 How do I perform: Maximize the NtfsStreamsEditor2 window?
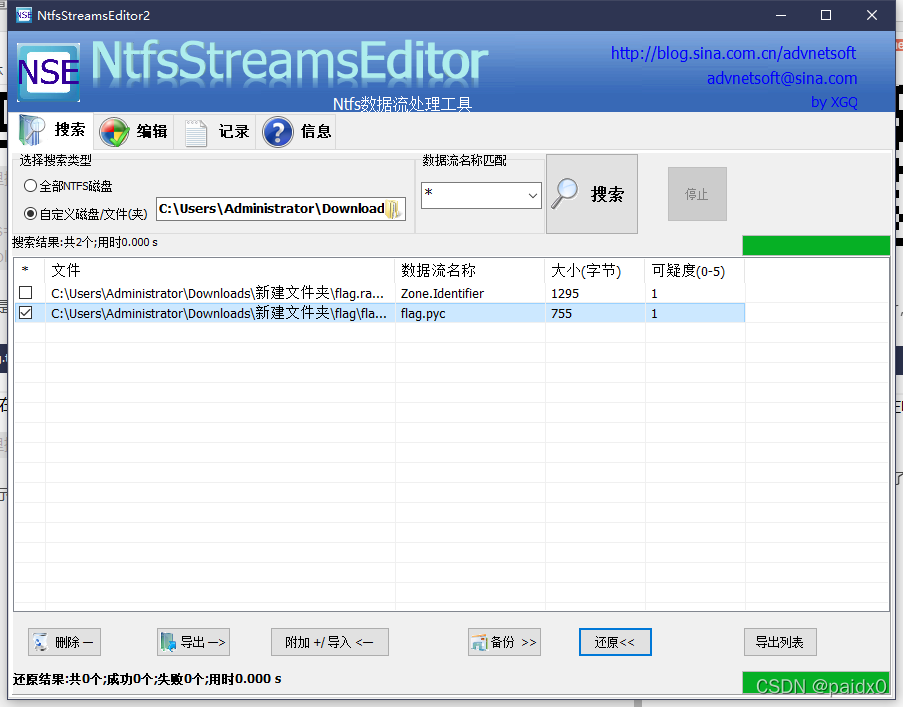(x=826, y=16)
